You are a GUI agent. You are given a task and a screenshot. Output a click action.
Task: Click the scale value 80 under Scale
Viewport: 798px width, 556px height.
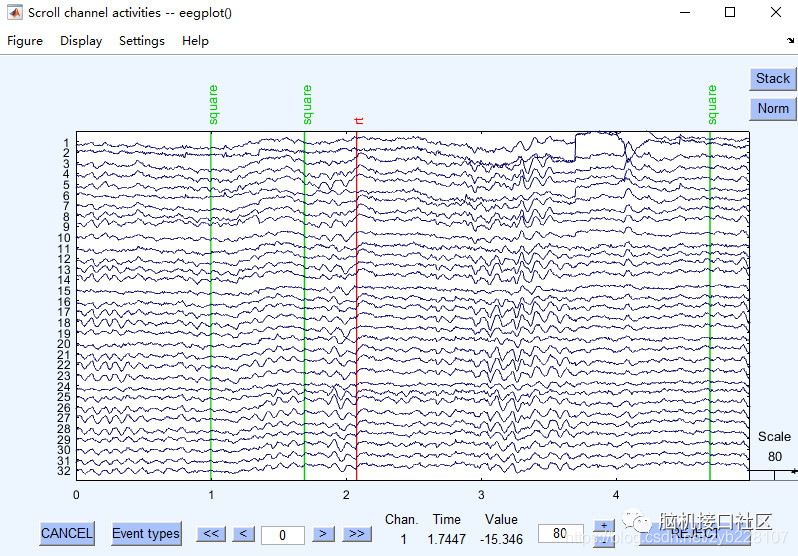[775, 457]
